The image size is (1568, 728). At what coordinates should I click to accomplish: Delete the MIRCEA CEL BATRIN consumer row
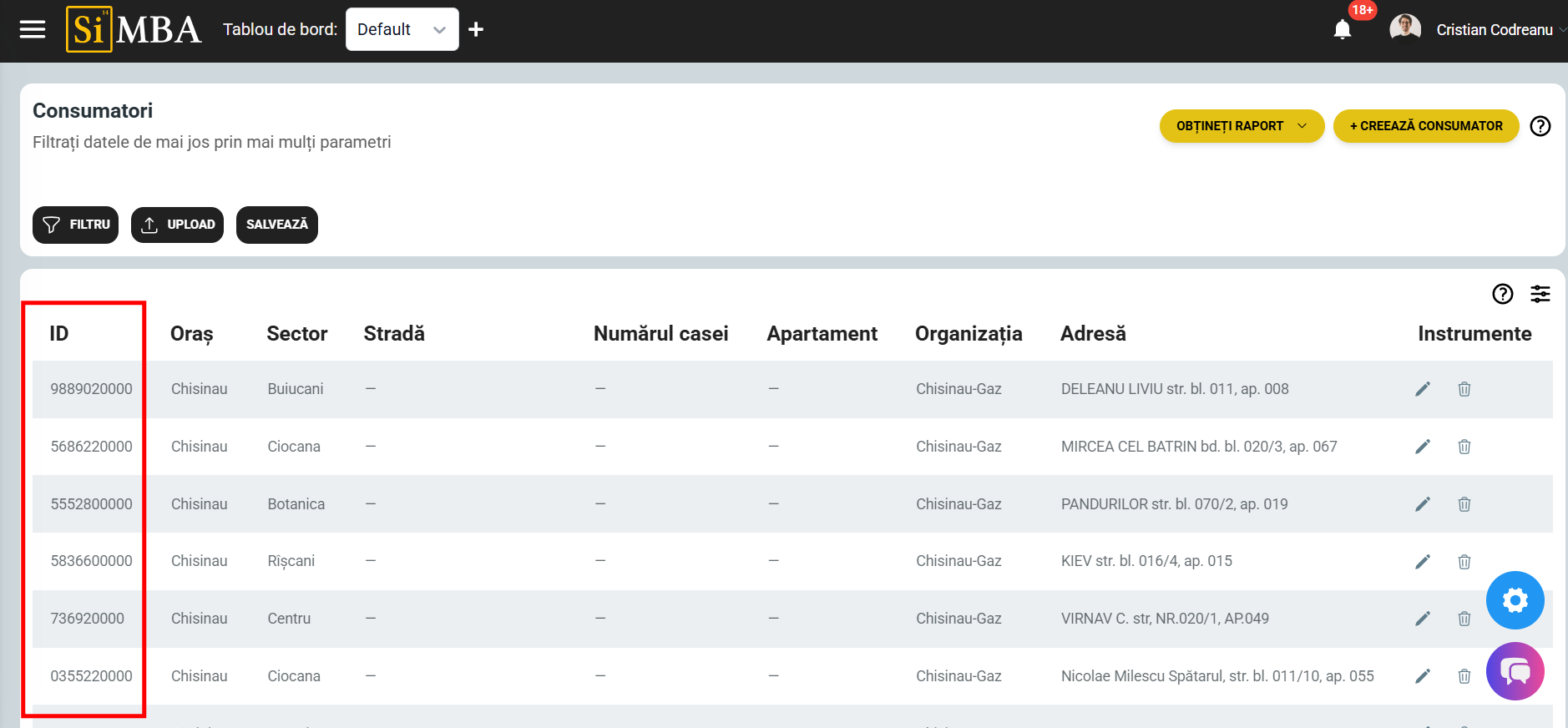[1464, 447]
